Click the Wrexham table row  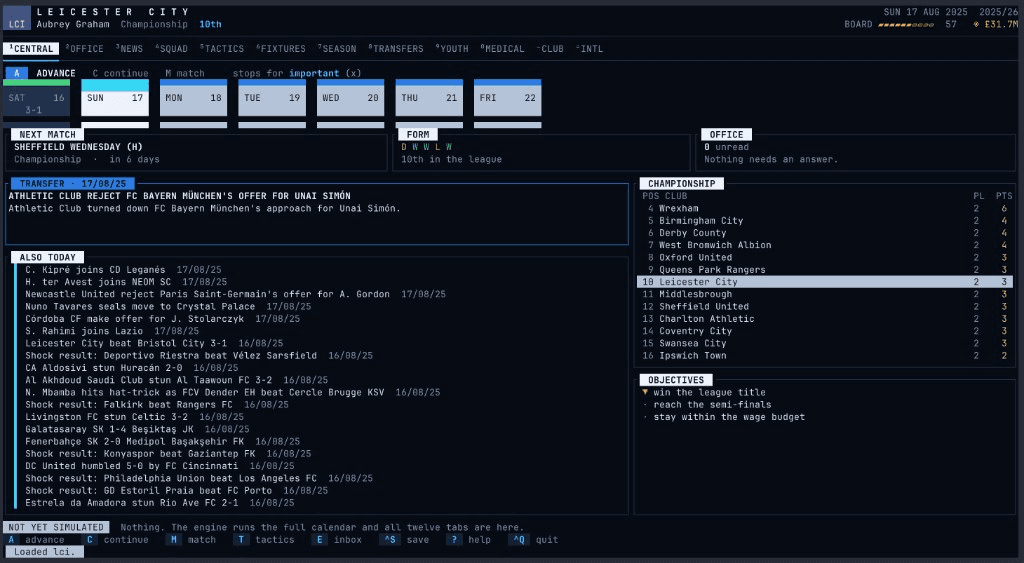pos(825,208)
